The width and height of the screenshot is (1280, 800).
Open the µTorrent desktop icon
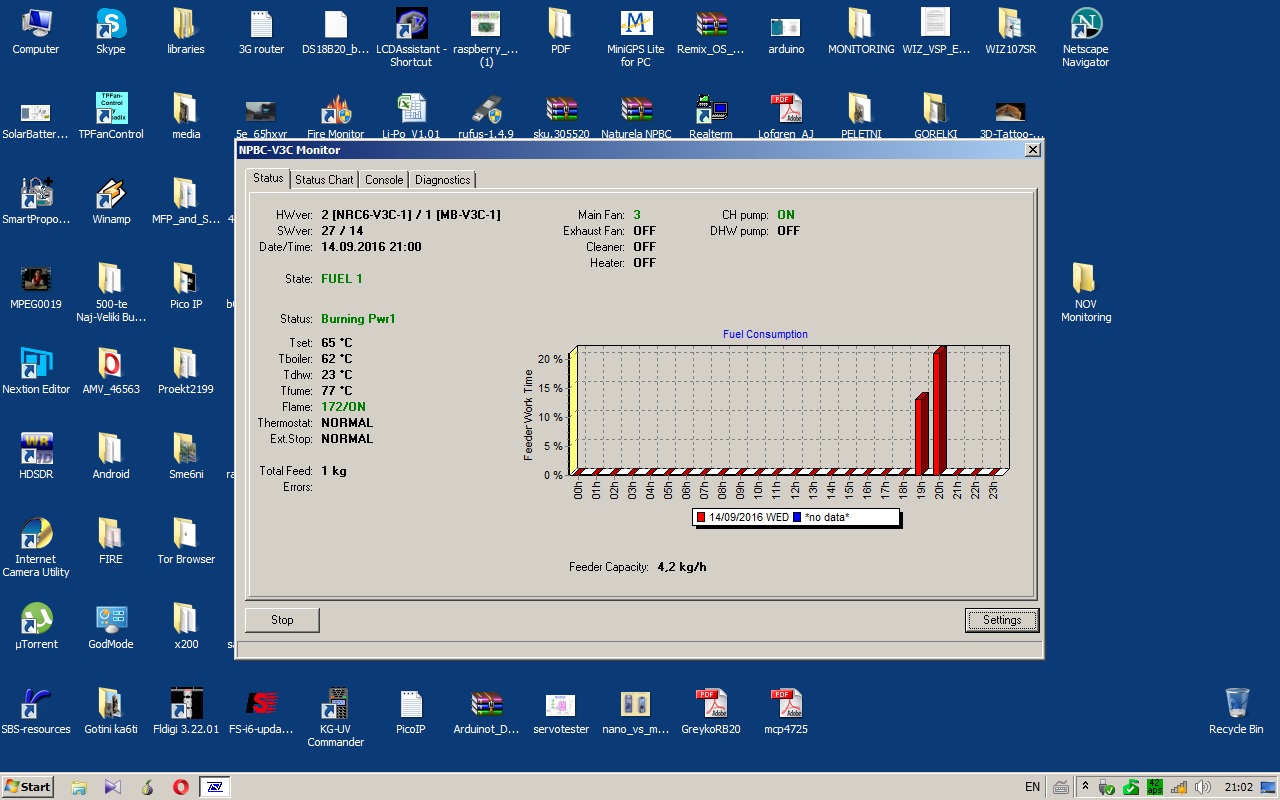coord(36,619)
